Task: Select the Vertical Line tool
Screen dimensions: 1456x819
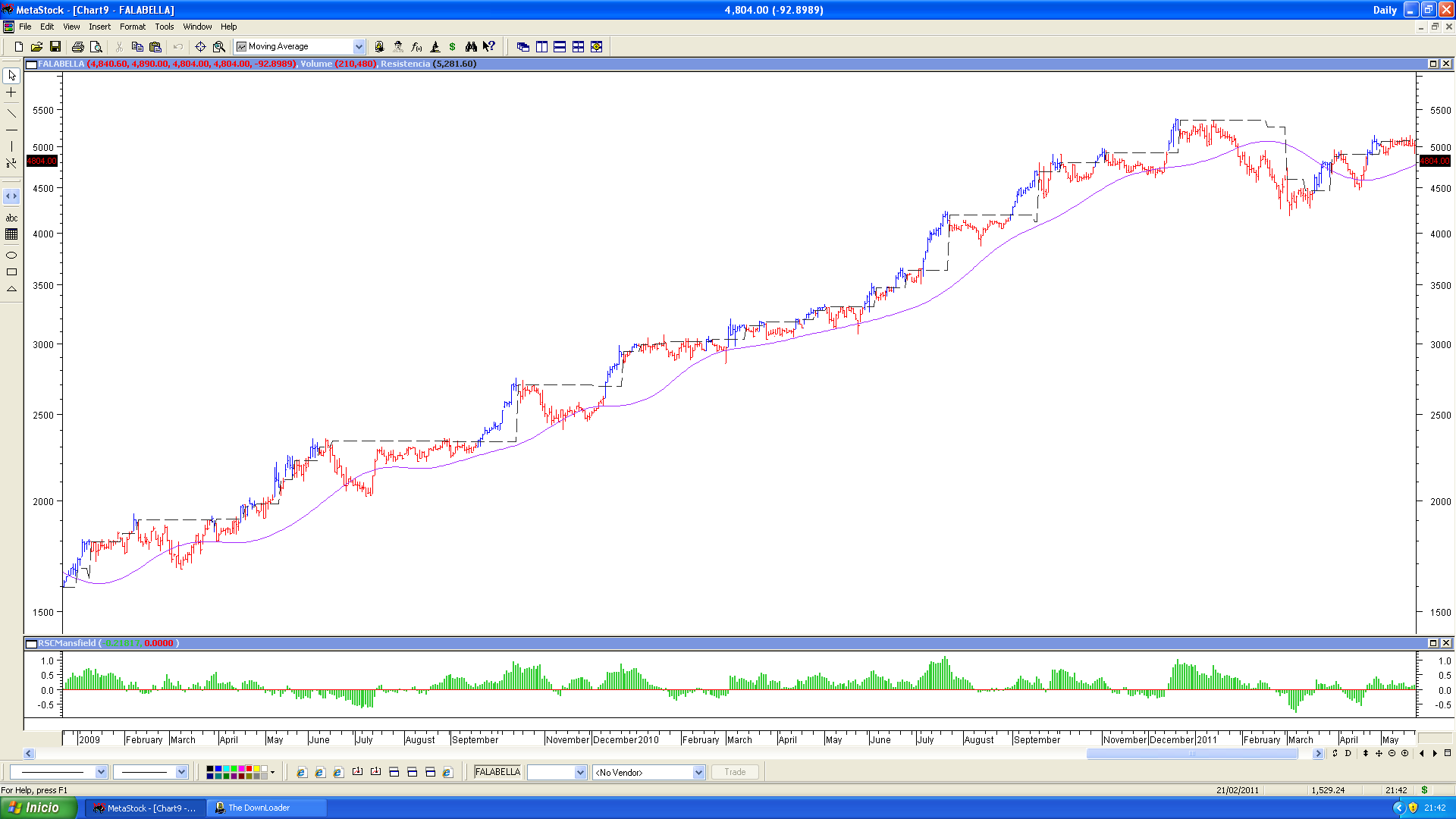Action: coord(11,146)
